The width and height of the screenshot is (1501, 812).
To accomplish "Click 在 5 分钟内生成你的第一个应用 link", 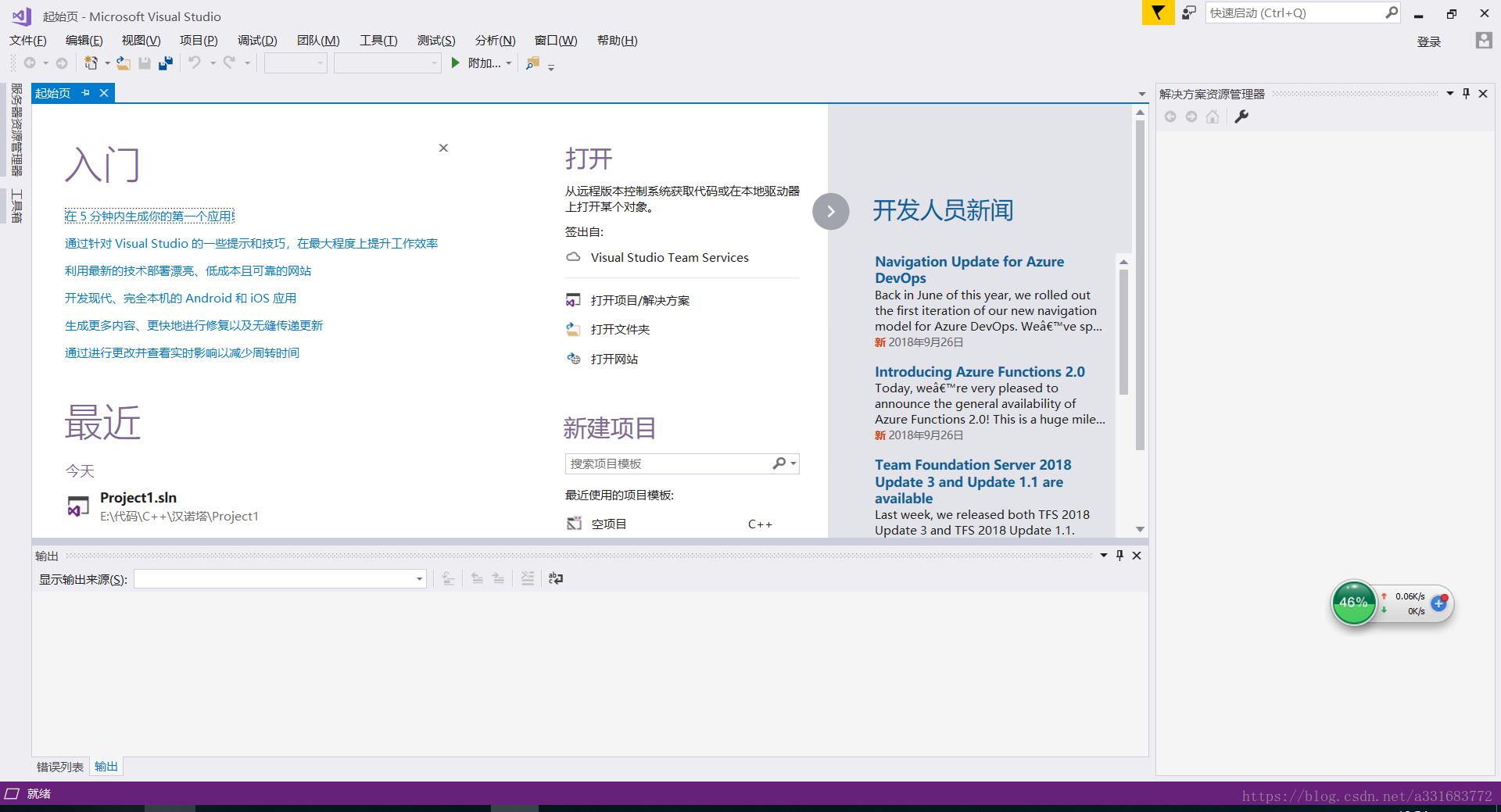I will point(149,216).
